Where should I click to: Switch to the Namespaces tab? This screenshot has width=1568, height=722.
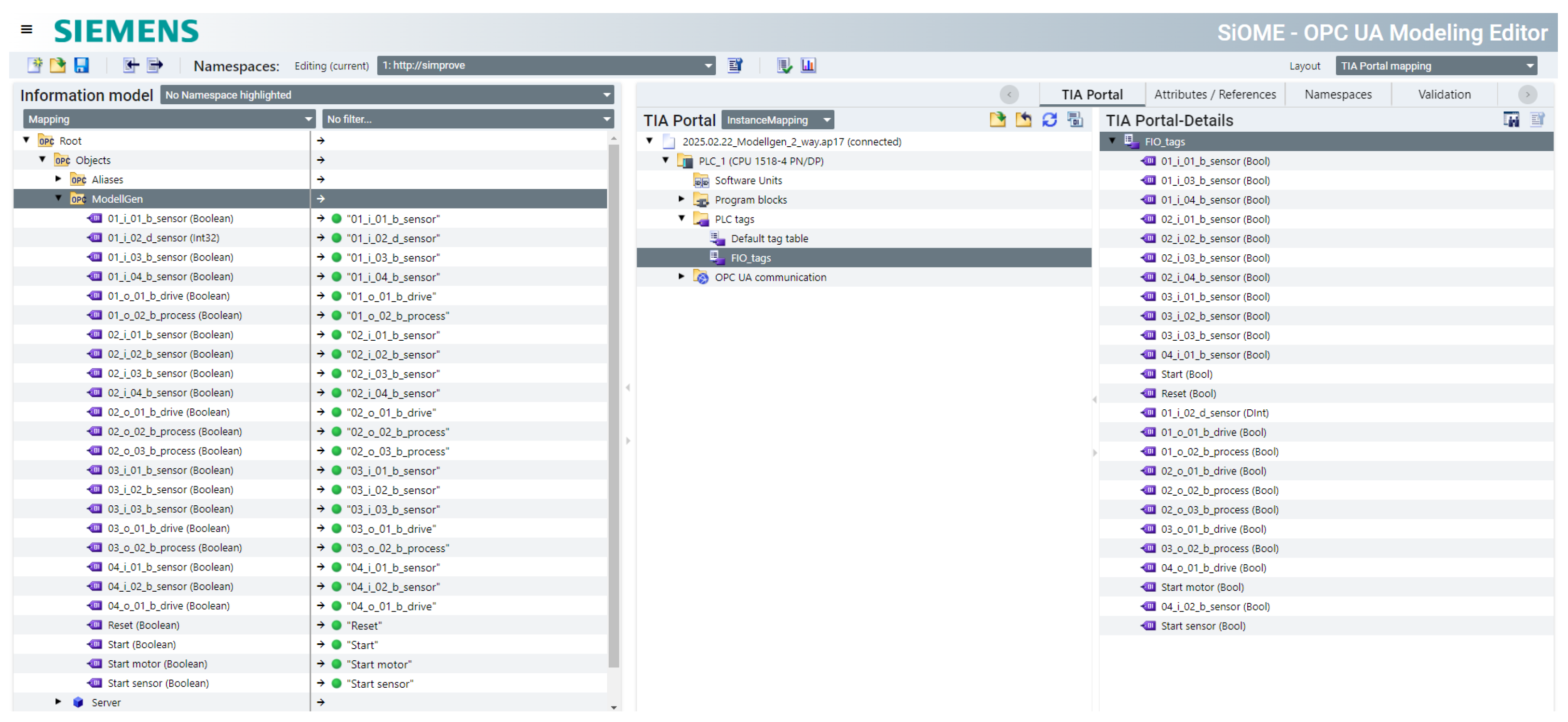tap(1338, 95)
